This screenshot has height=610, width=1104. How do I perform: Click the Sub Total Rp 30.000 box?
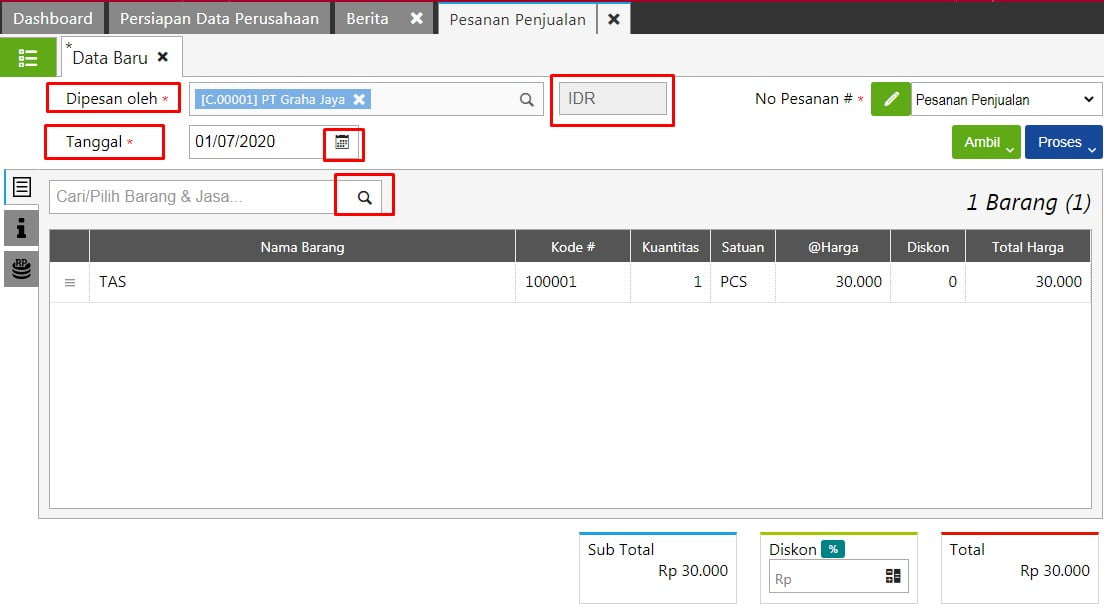pyautogui.click(x=658, y=568)
